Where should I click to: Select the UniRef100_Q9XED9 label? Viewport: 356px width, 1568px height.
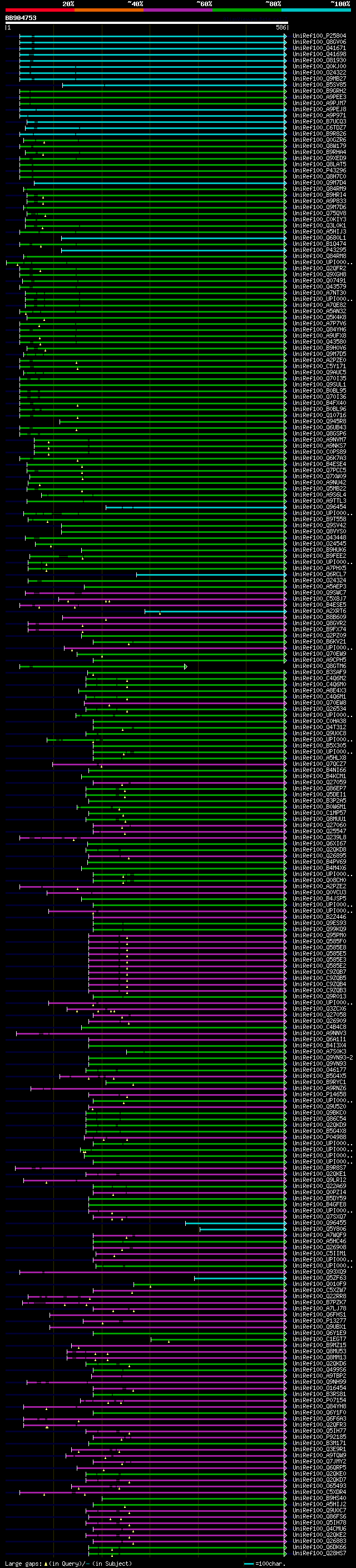319,159
